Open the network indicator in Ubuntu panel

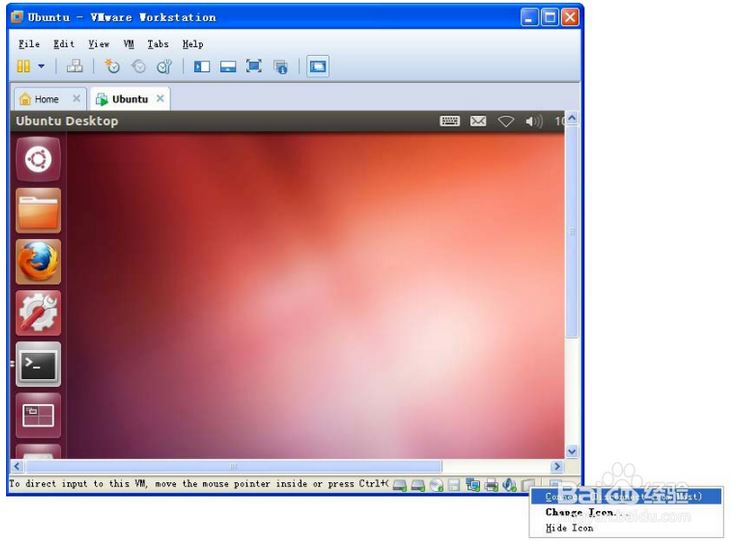pyautogui.click(x=506, y=122)
